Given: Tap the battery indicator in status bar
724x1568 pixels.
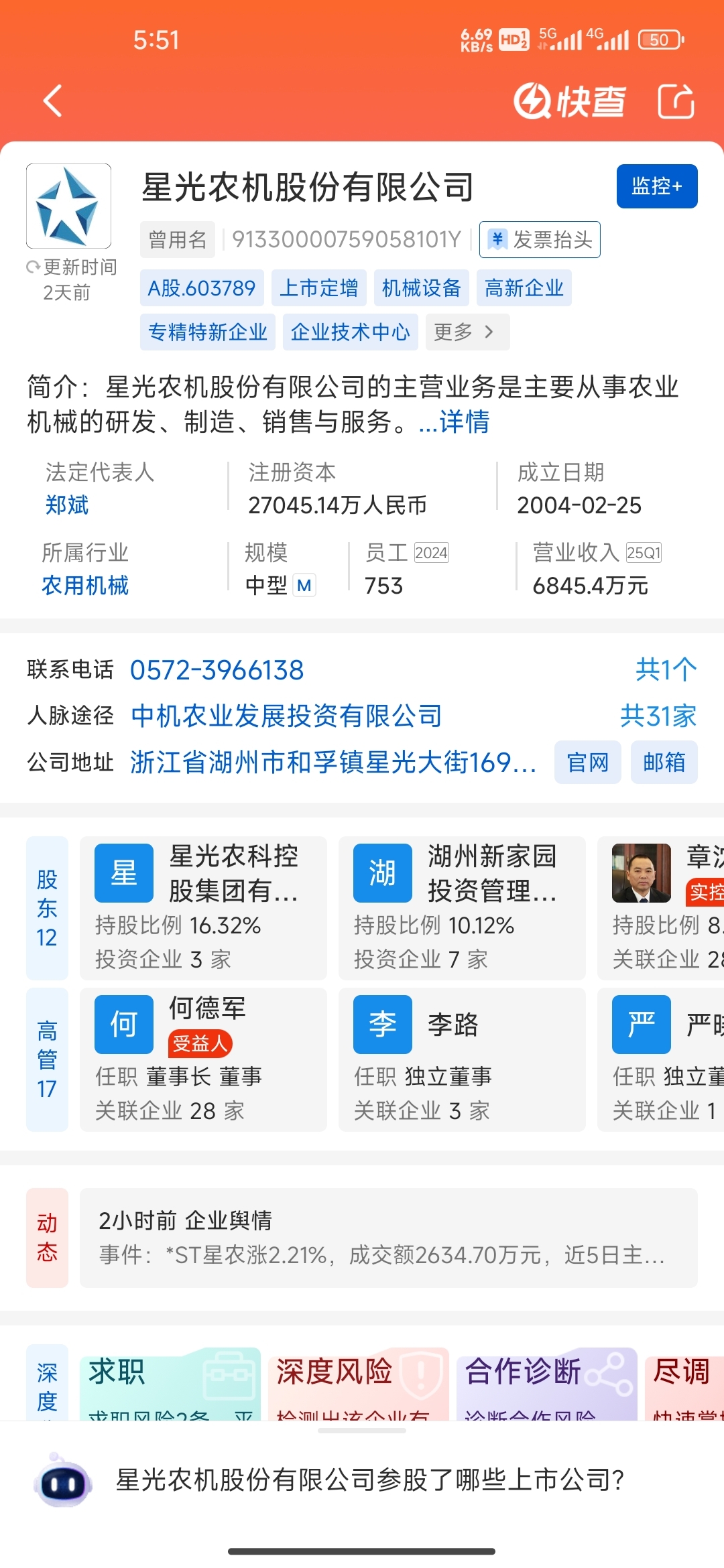Looking at the screenshot, I should (x=661, y=40).
